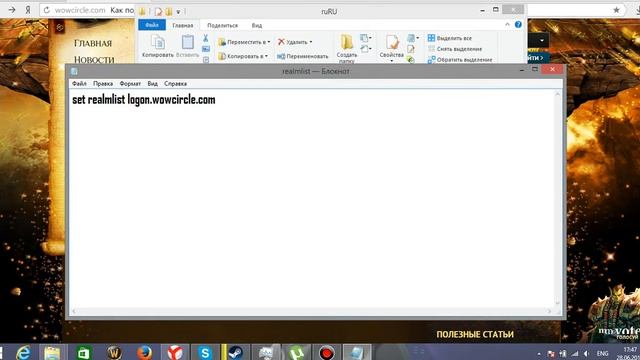Image resolution: width=640 pixels, height=360 pixels.
Task: Open World of Warcraft taskbar icon
Action: point(114,353)
